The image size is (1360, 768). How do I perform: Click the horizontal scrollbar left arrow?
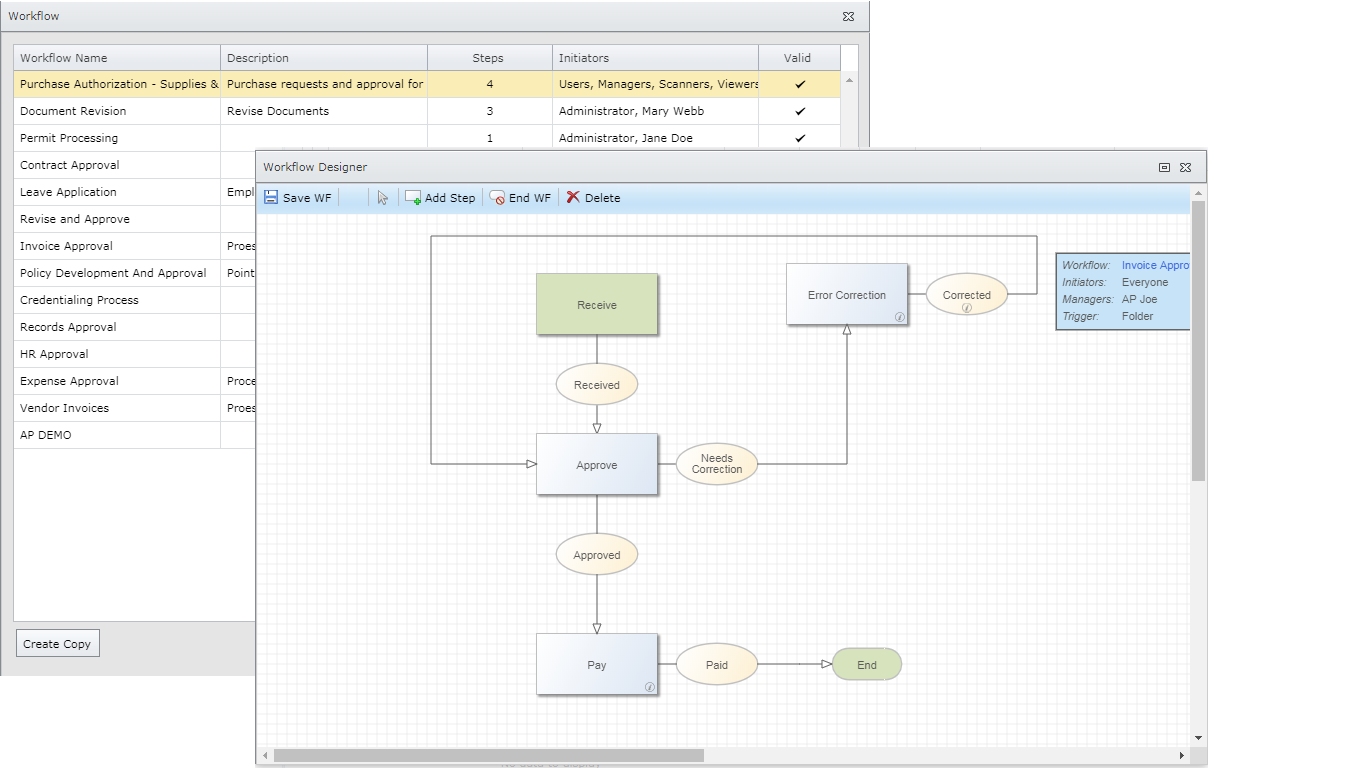tap(264, 756)
